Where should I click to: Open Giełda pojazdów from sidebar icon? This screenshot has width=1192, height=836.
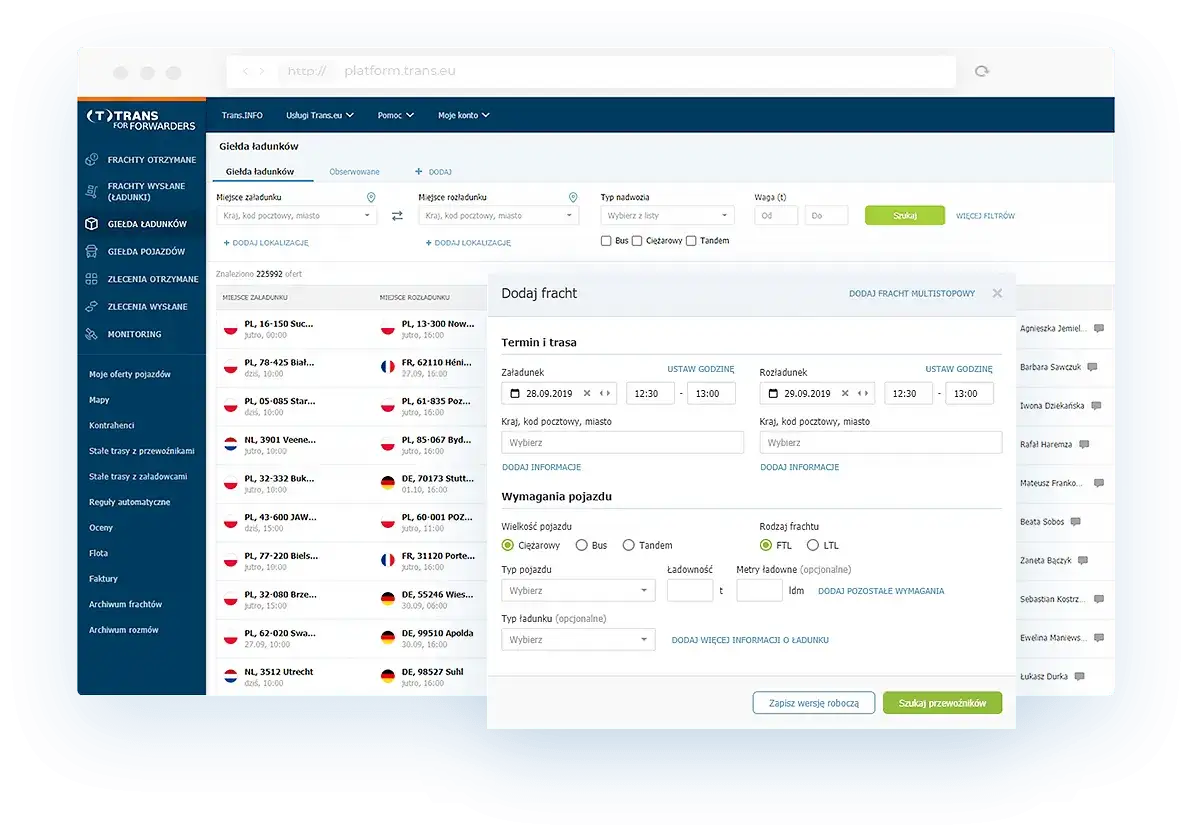click(91, 252)
